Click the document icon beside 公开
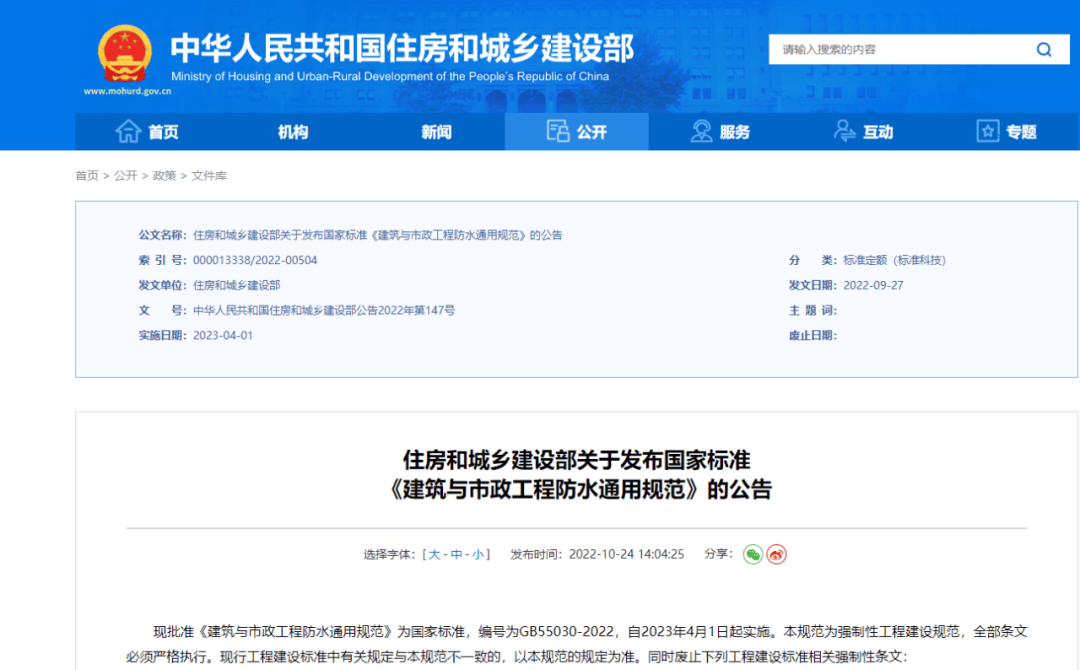1080x670 pixels. coord(557,131)
